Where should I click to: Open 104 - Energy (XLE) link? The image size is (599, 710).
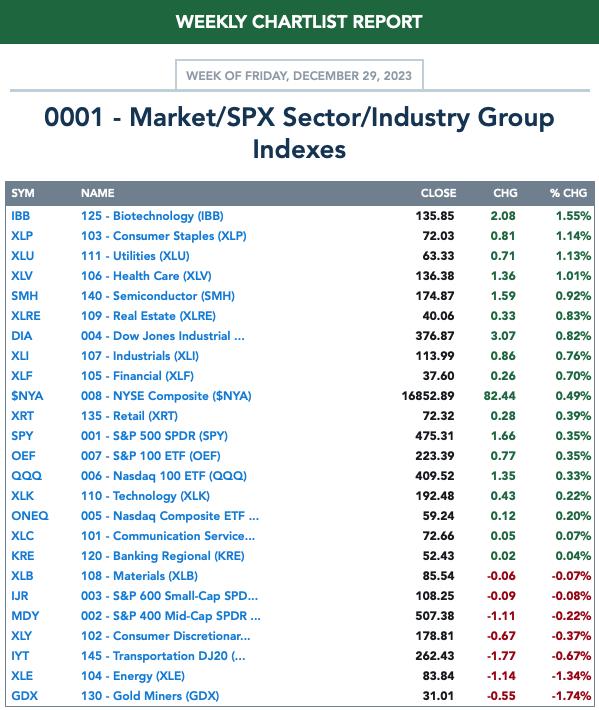[x=133, y=676]
